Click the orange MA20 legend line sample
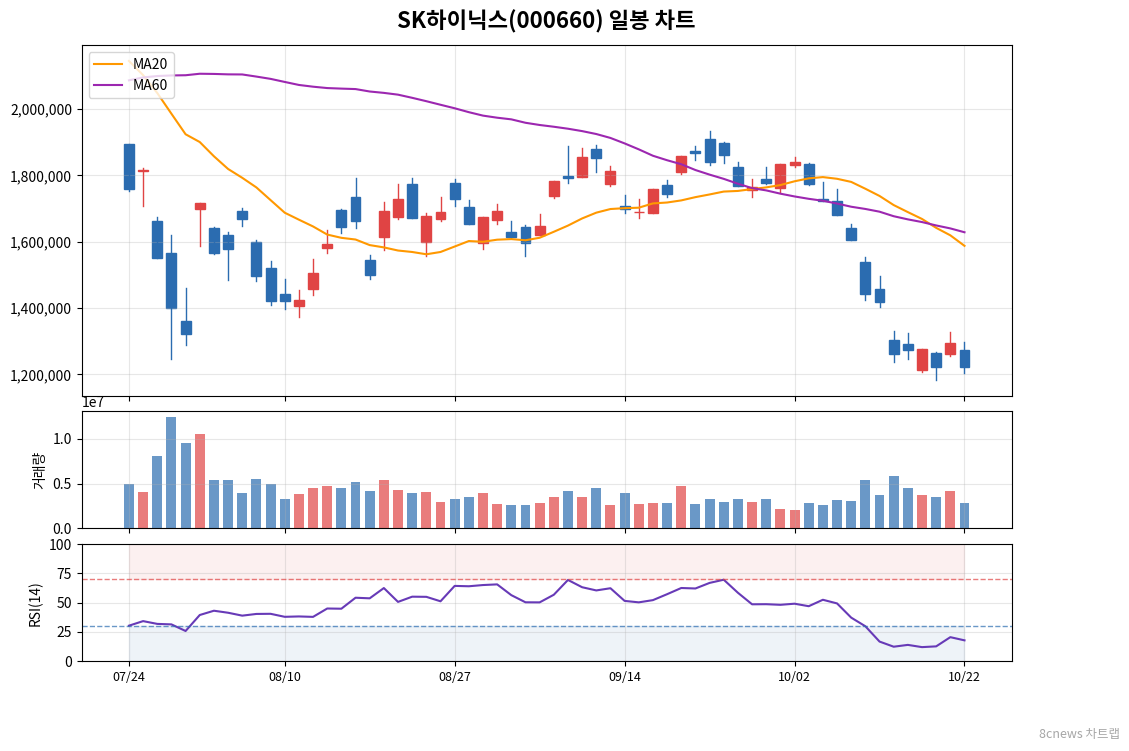Viewport: 1129px width, 751px height. (109, 64)
